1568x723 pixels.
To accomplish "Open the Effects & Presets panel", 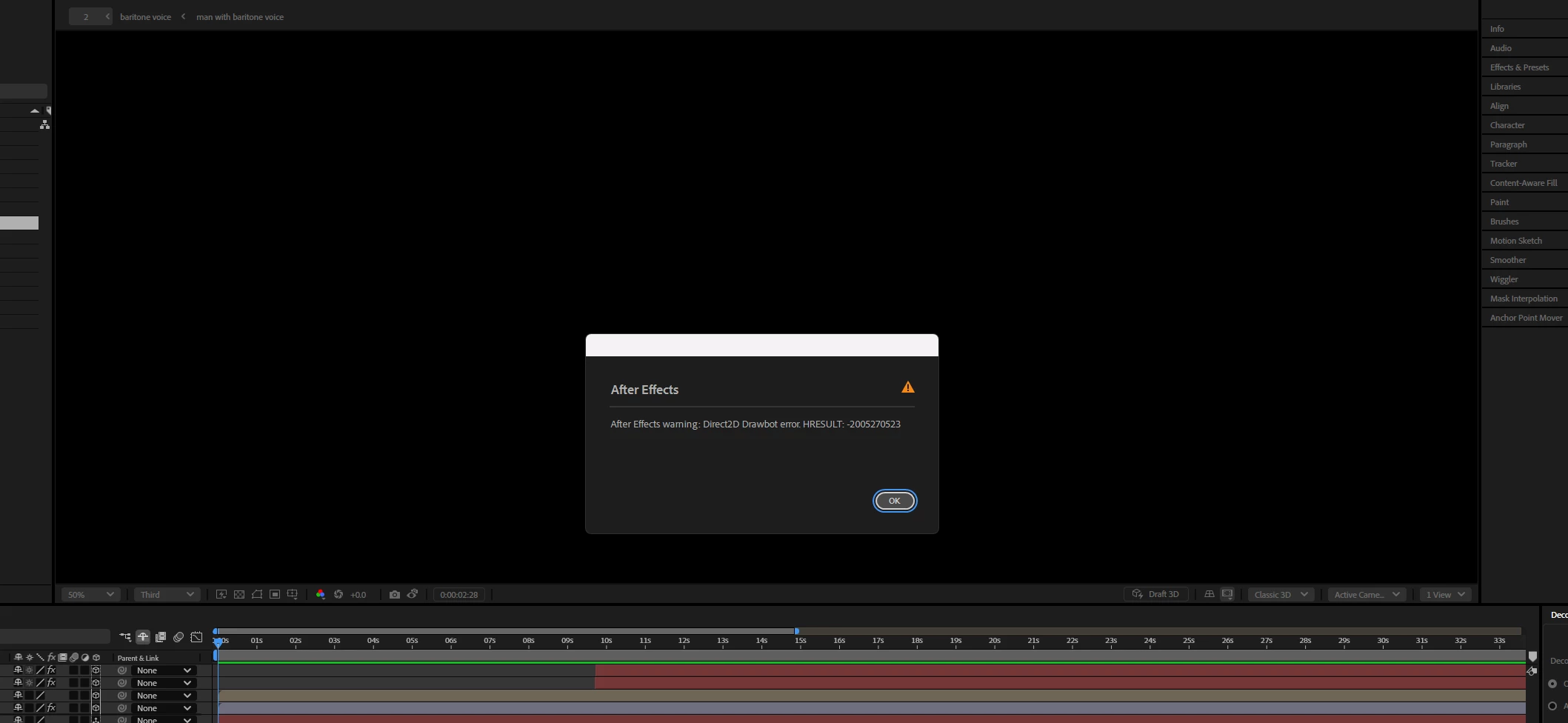I will [1519, 67].
